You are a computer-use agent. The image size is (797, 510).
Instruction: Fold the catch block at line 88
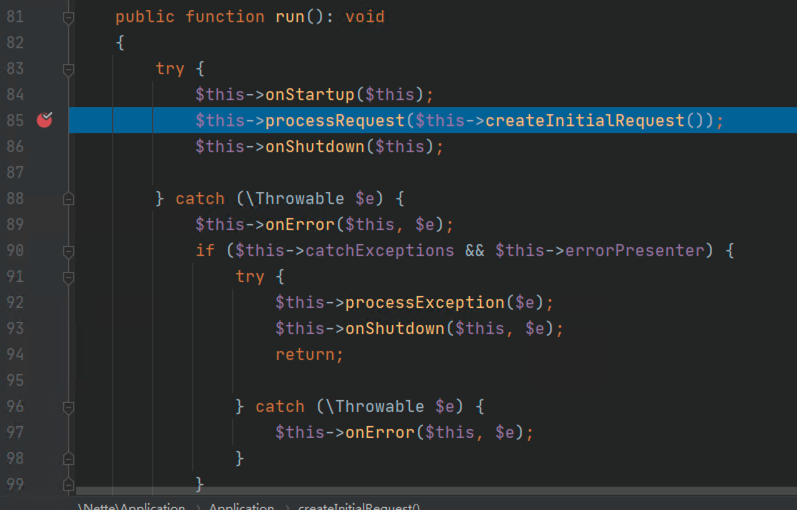(x=68, y=199)
